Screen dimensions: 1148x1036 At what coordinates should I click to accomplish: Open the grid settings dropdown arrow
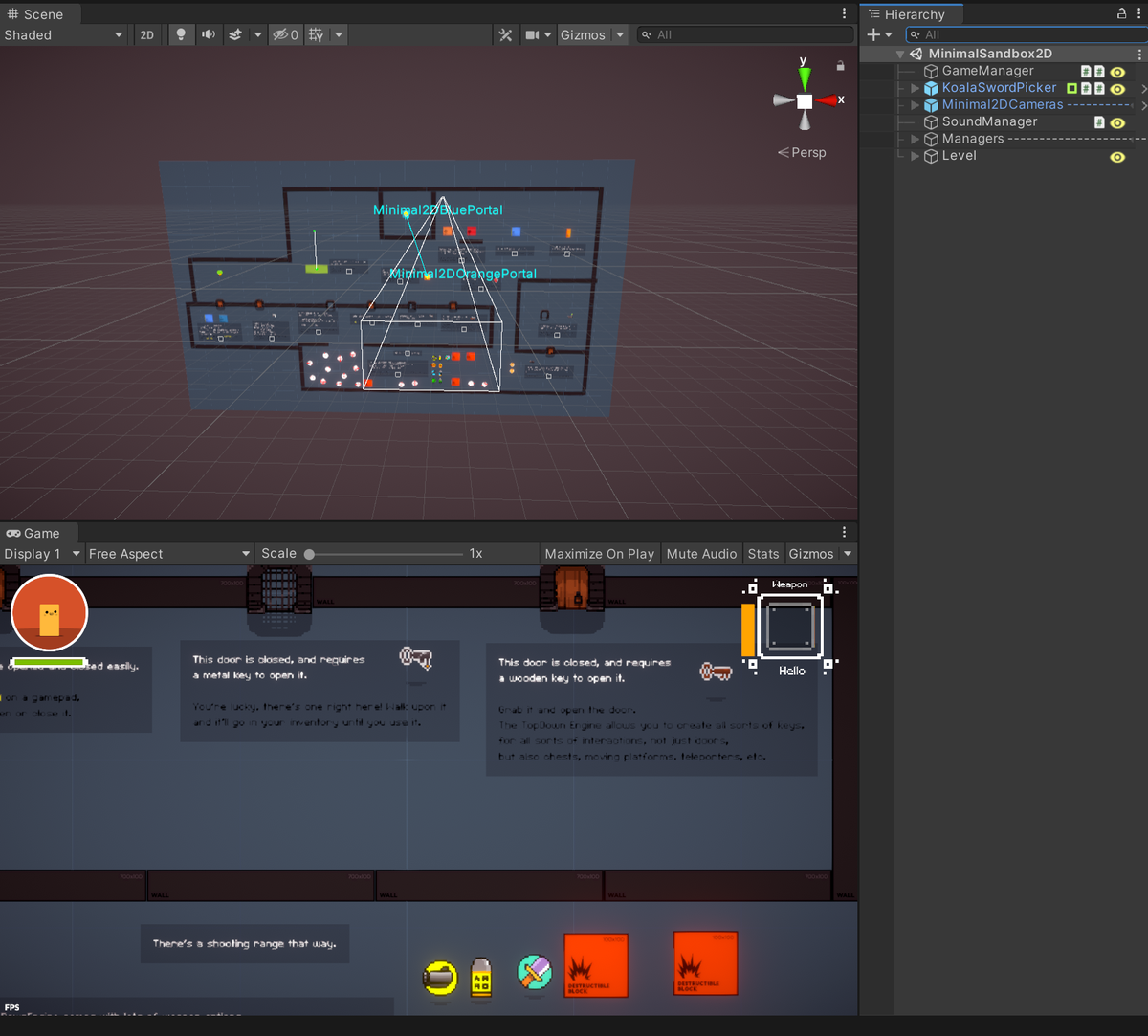[338, 34]
